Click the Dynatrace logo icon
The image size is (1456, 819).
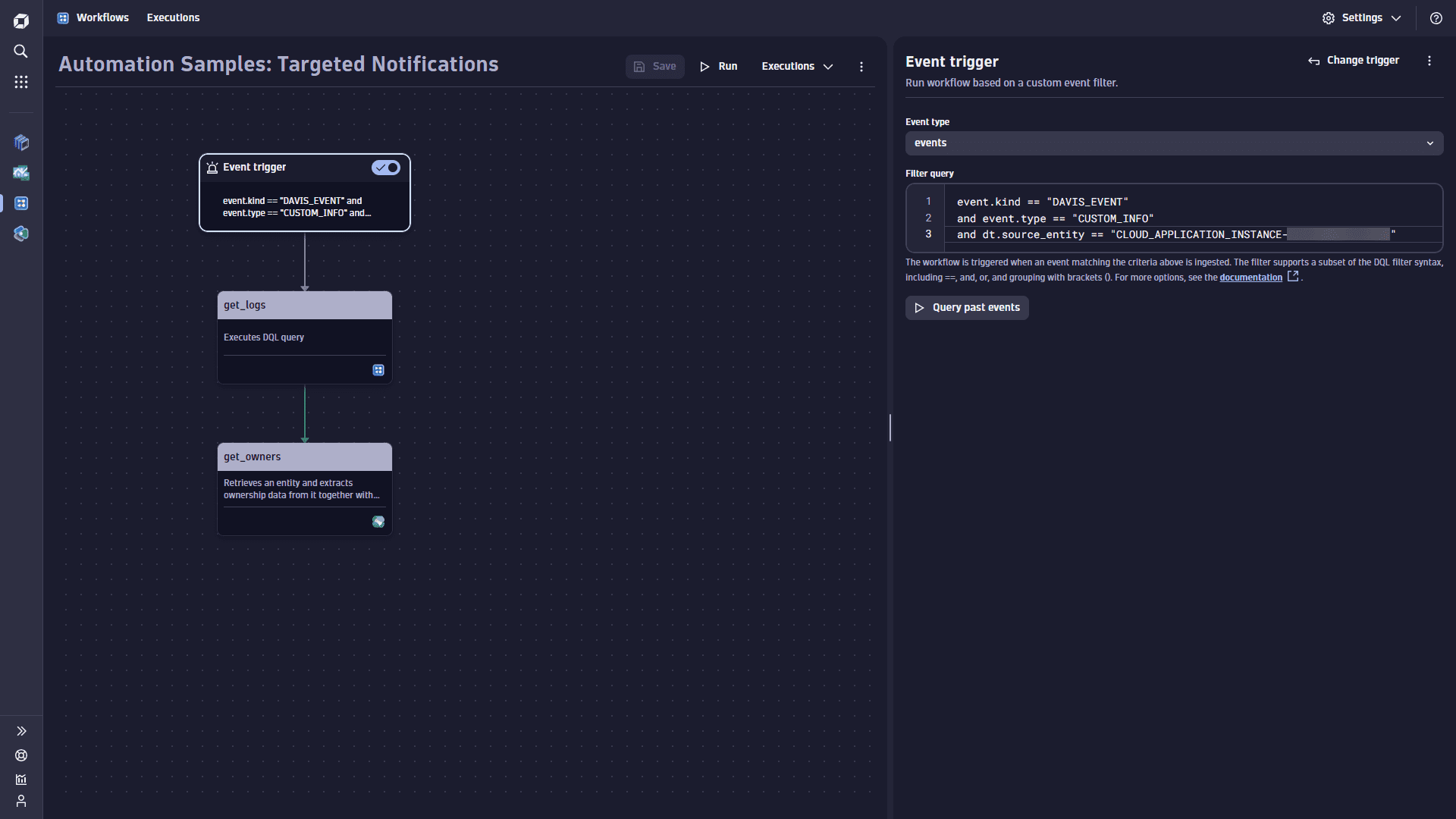pos(21,21)
